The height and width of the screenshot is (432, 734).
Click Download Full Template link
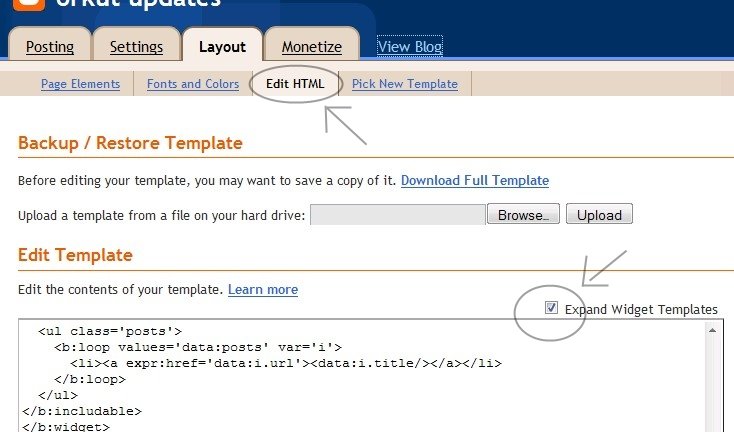475,180
